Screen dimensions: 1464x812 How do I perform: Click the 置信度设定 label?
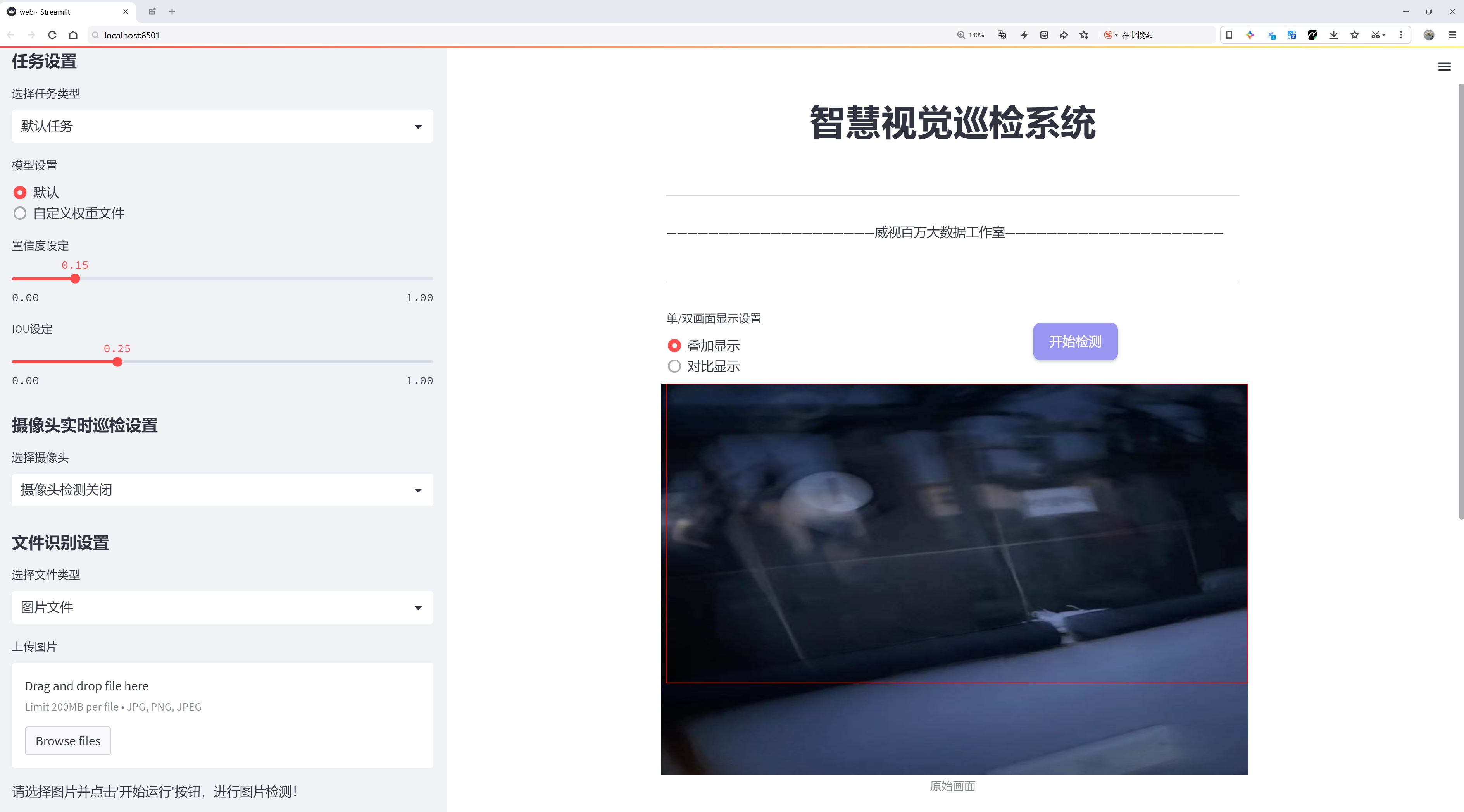point(40,246)
